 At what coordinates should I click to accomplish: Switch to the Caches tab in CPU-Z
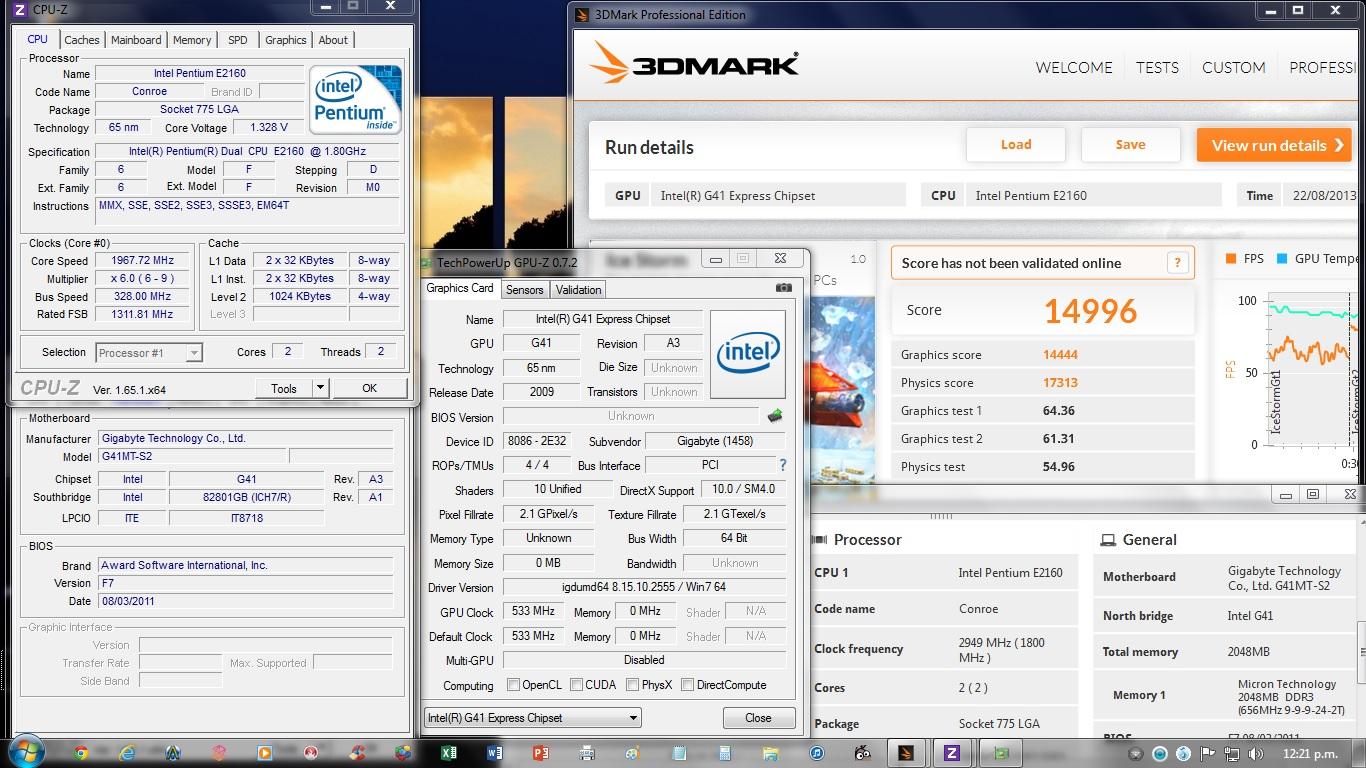pyautogui.click(x=82, y=40)
